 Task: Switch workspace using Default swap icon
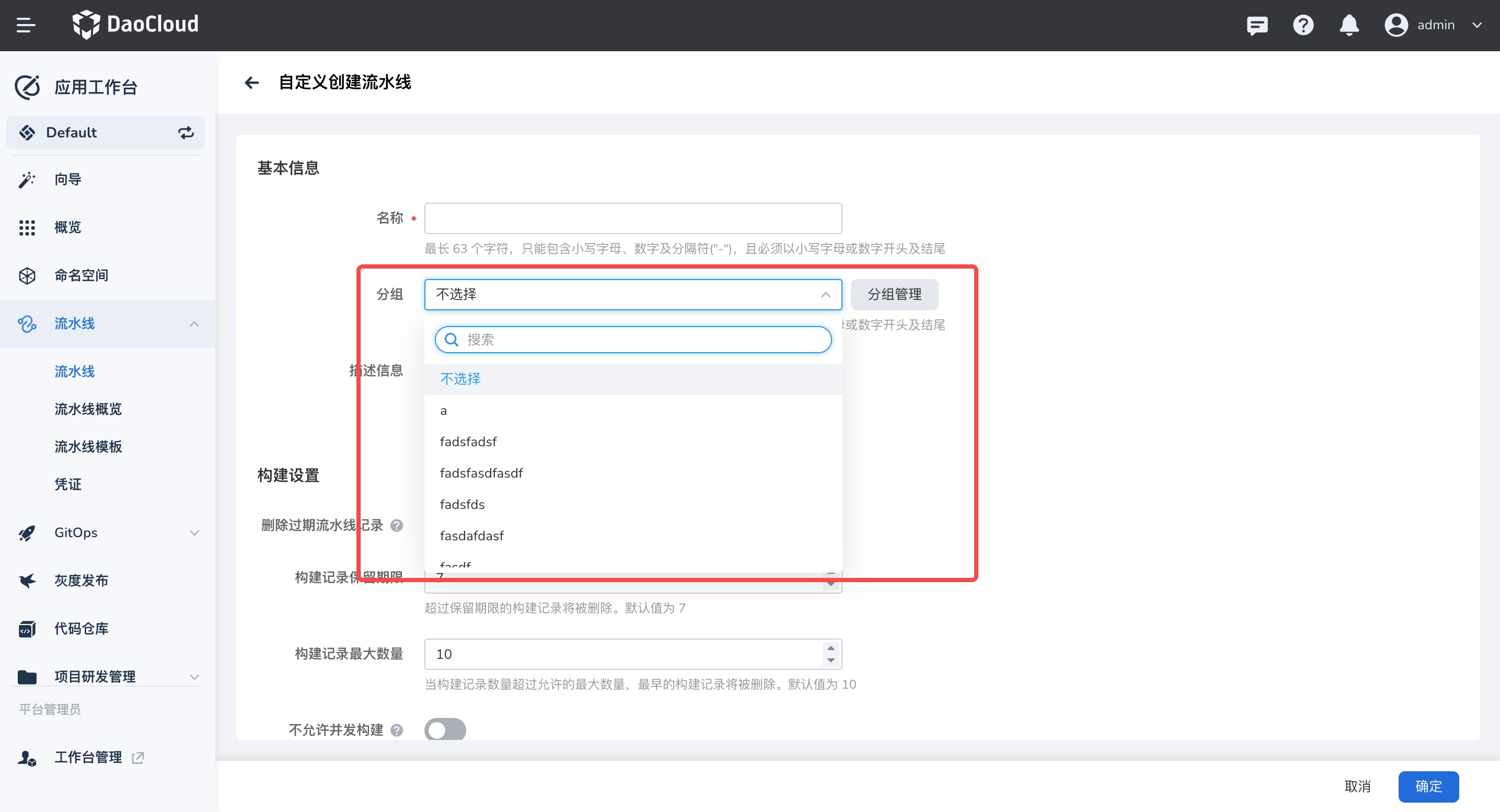click(186, 133)
